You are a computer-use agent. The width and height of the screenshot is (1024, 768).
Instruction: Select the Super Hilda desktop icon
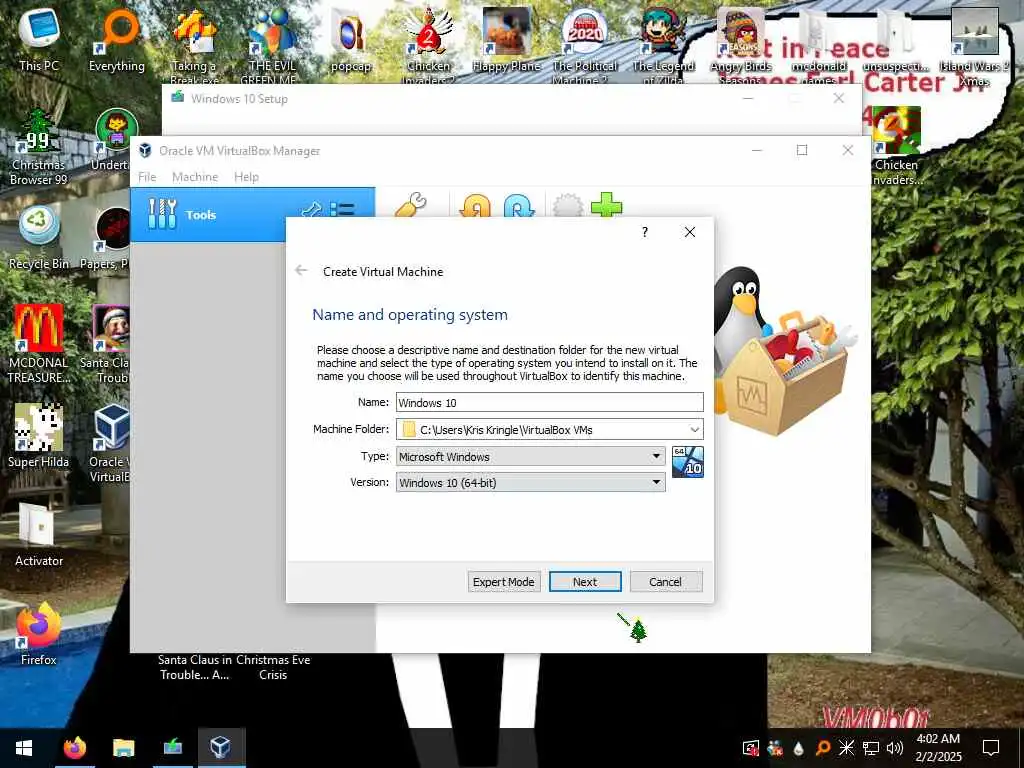point(39,435)
